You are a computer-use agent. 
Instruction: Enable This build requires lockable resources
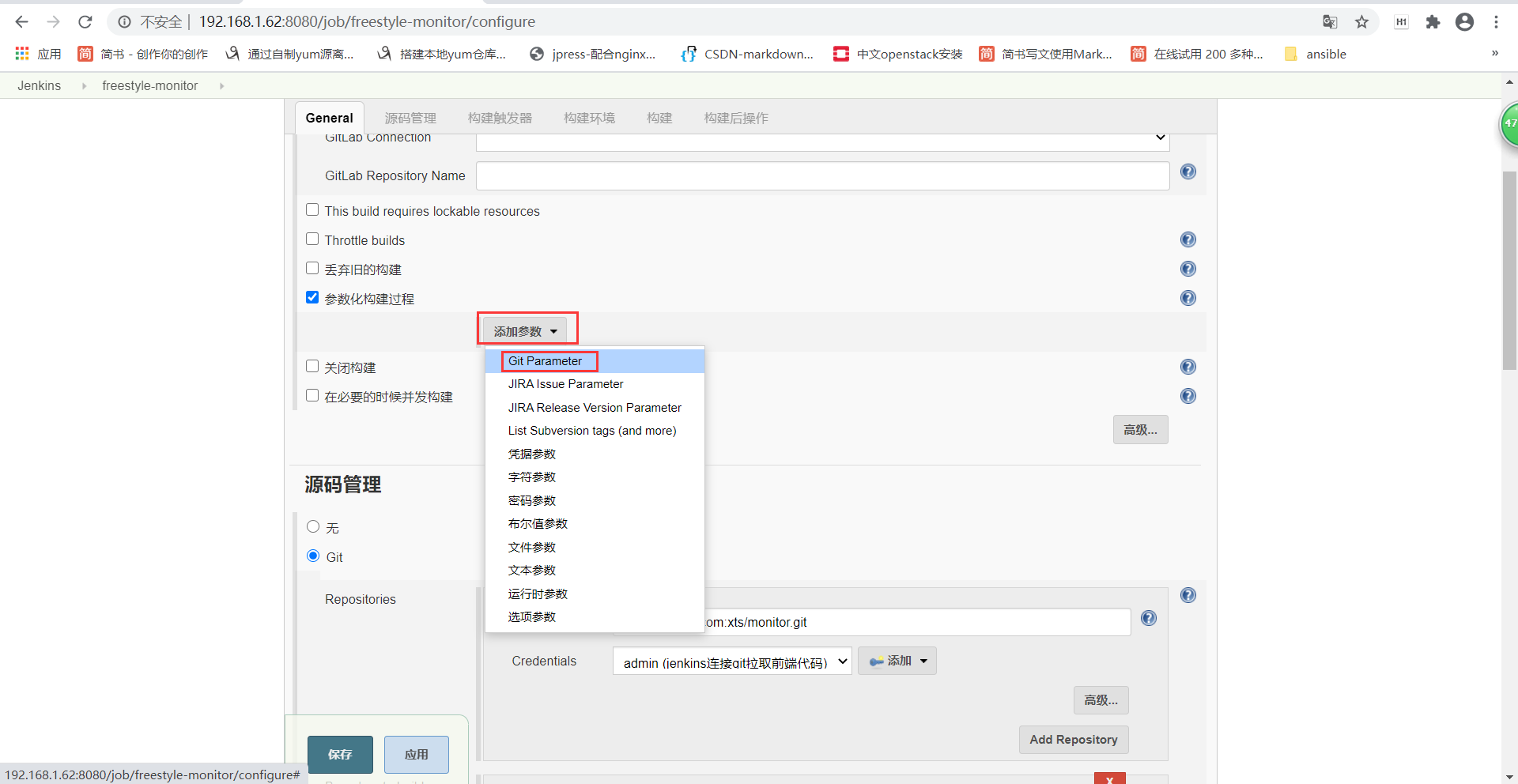tap(312, 209)
